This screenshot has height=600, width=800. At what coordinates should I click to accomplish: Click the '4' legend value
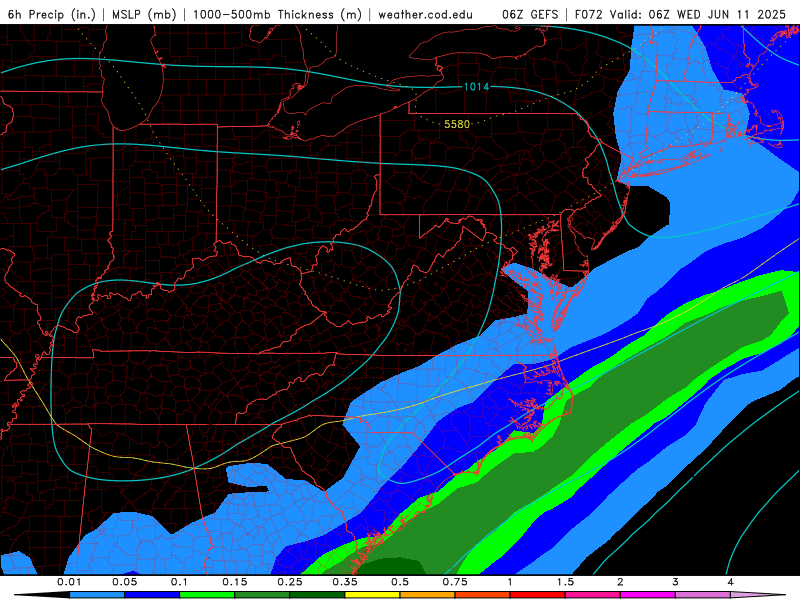pos(730,582)
